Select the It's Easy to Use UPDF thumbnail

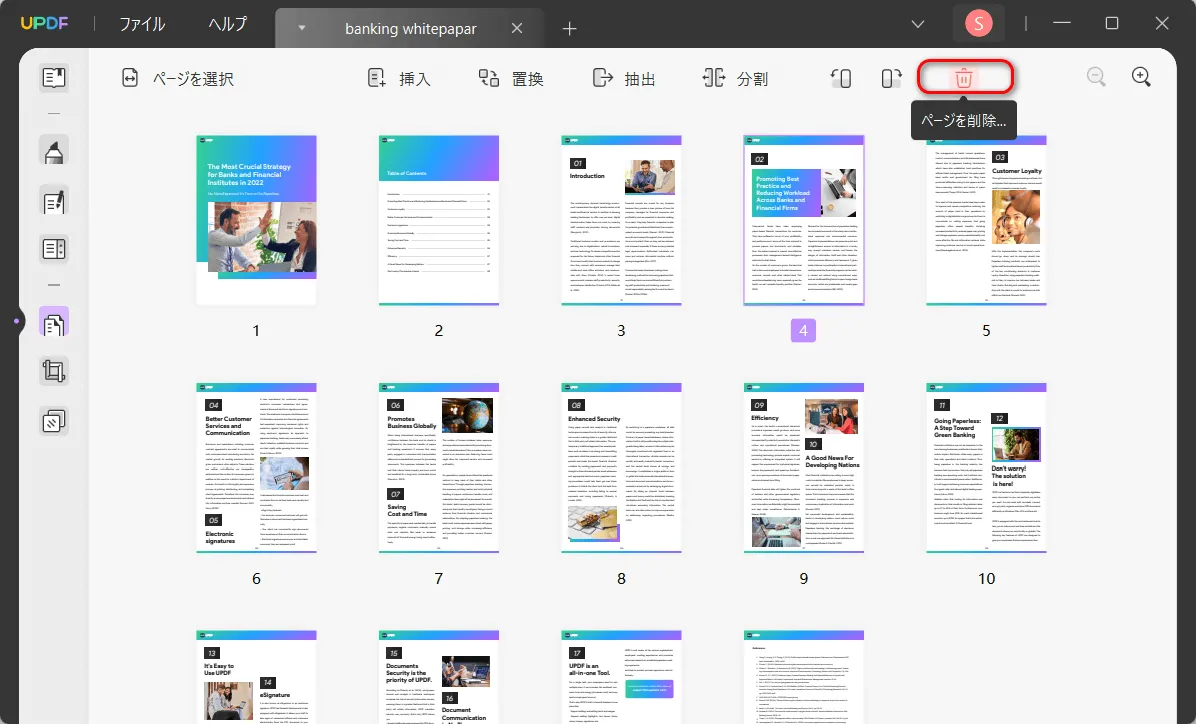256,677
